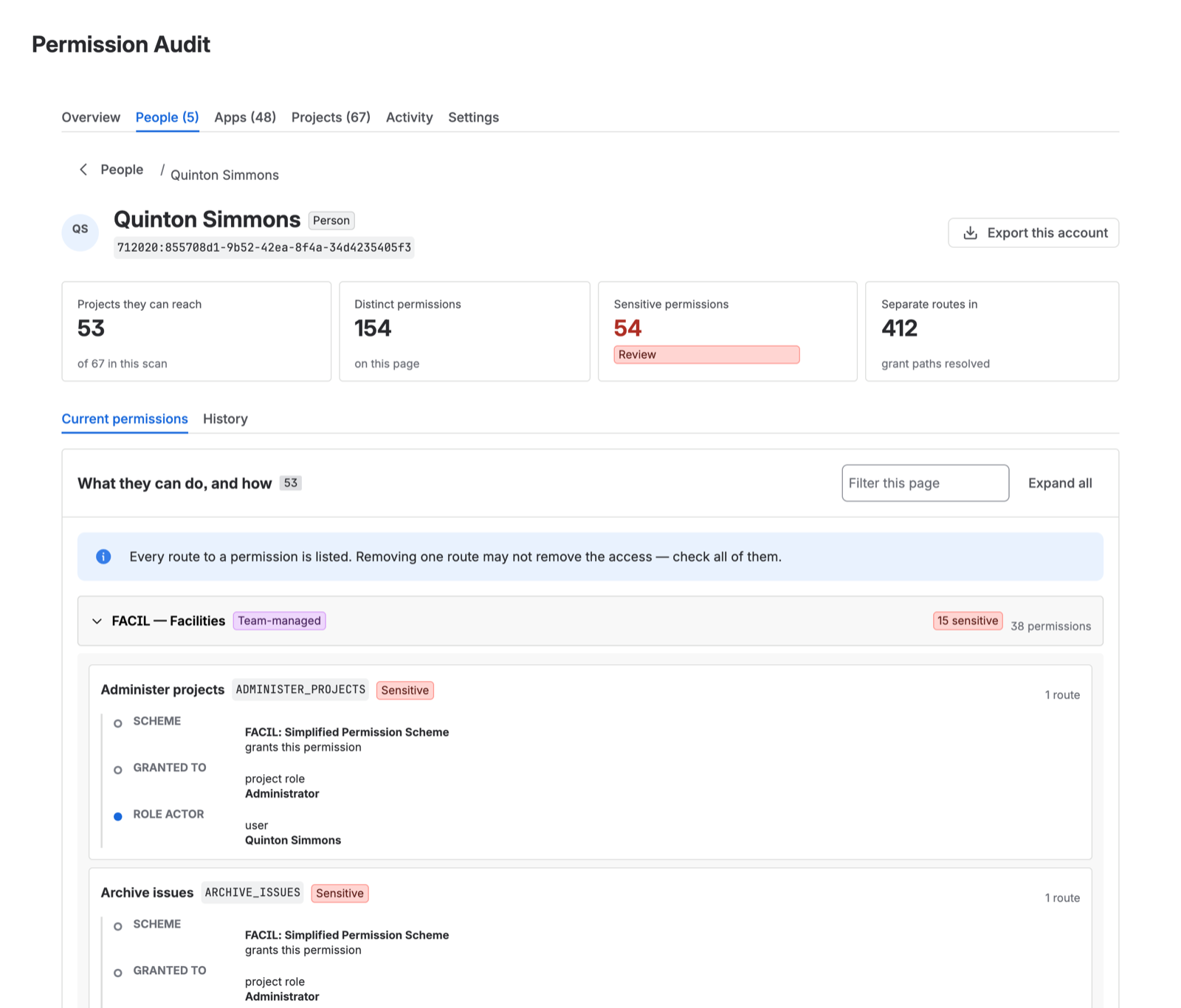This screenshot has width=1181, height=1008.
Task: Focus the Filter this page field
Action: pyautogui.click(x=926, y=483)
